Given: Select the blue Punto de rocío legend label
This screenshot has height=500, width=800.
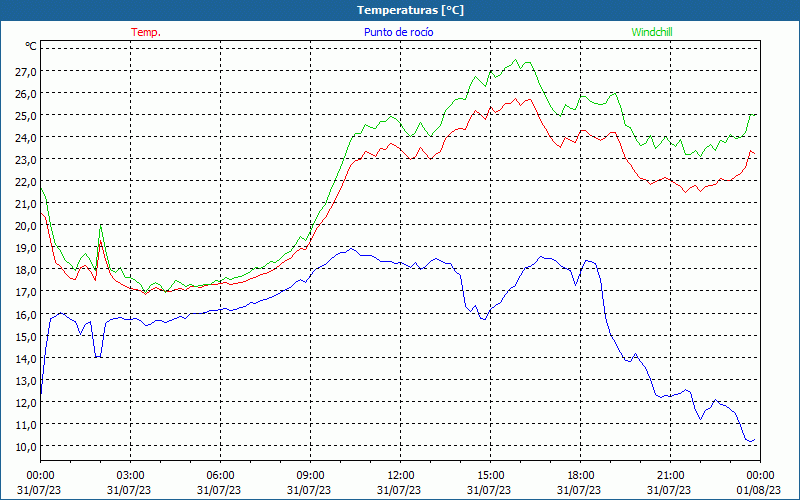Looking at the screenshot, I should (398, 32).
